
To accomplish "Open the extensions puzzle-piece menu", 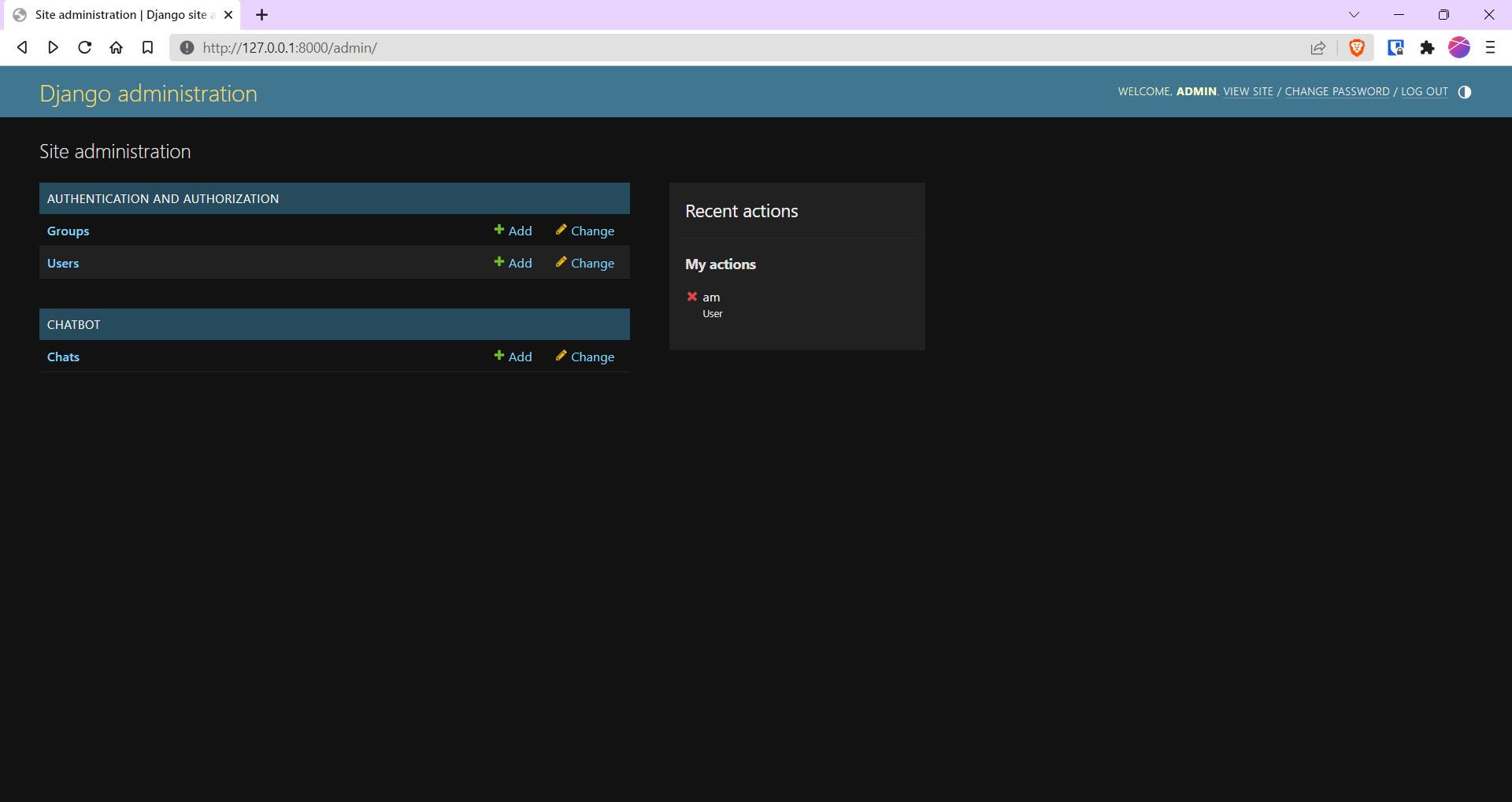I will (1427, 48).
